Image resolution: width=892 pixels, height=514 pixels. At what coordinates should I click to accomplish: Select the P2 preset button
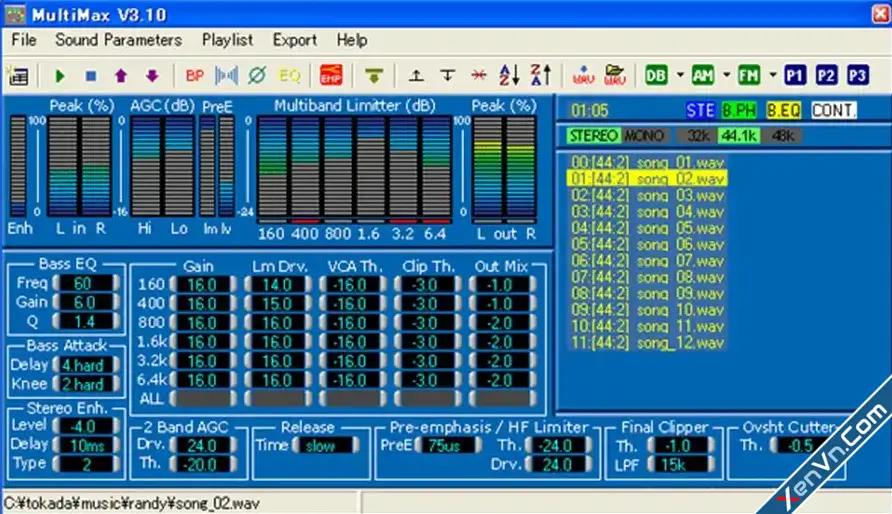click(x=826, y=76)
